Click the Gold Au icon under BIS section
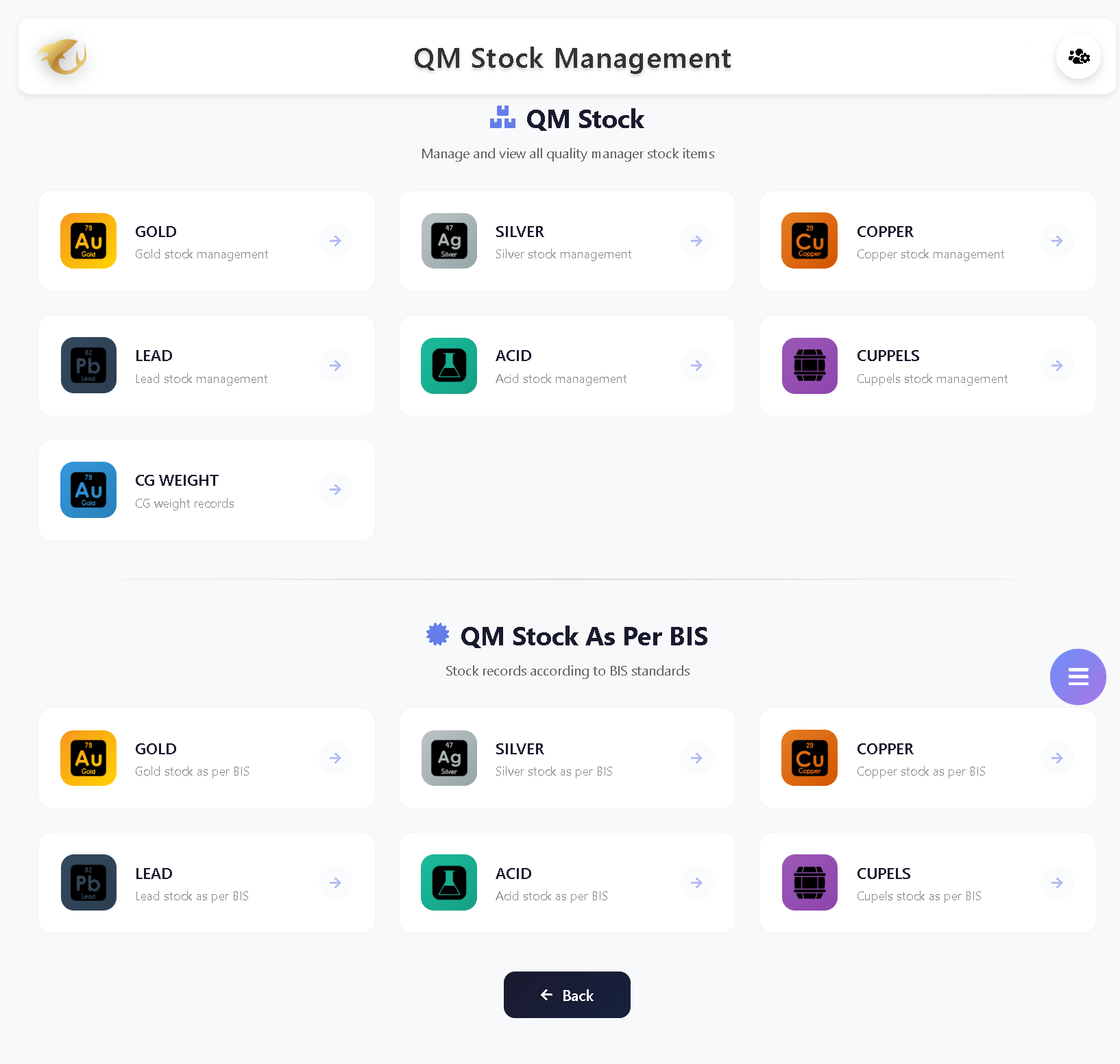Viewport: 1120px width, 1064px height. [x=88, y=758]
